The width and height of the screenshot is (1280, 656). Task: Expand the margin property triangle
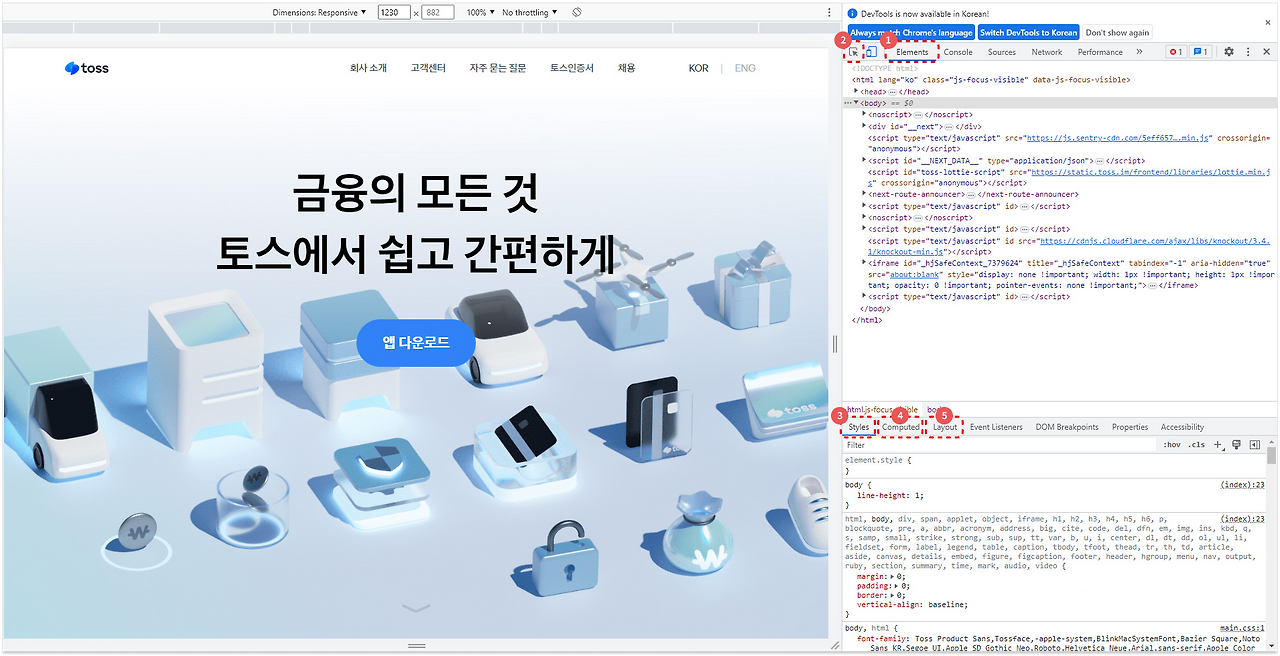pyautogui.click(x=893, y=577)
